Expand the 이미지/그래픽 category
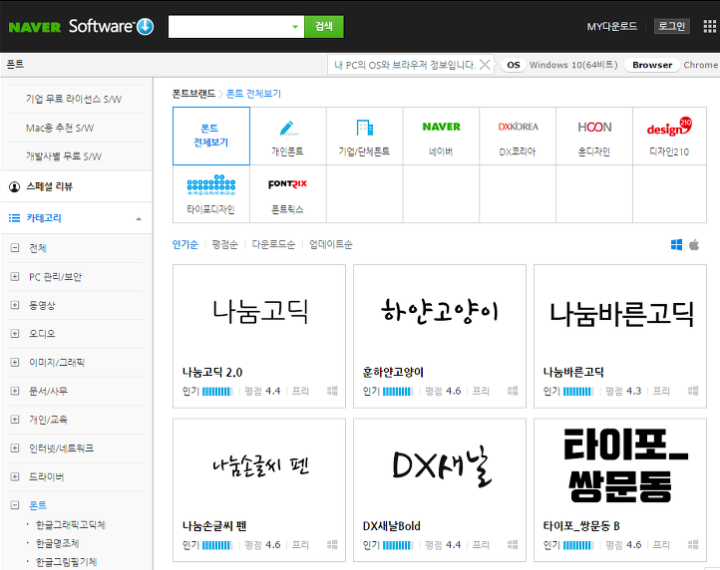The width and height of the screenshot is (720, 570). coord(15,362)
